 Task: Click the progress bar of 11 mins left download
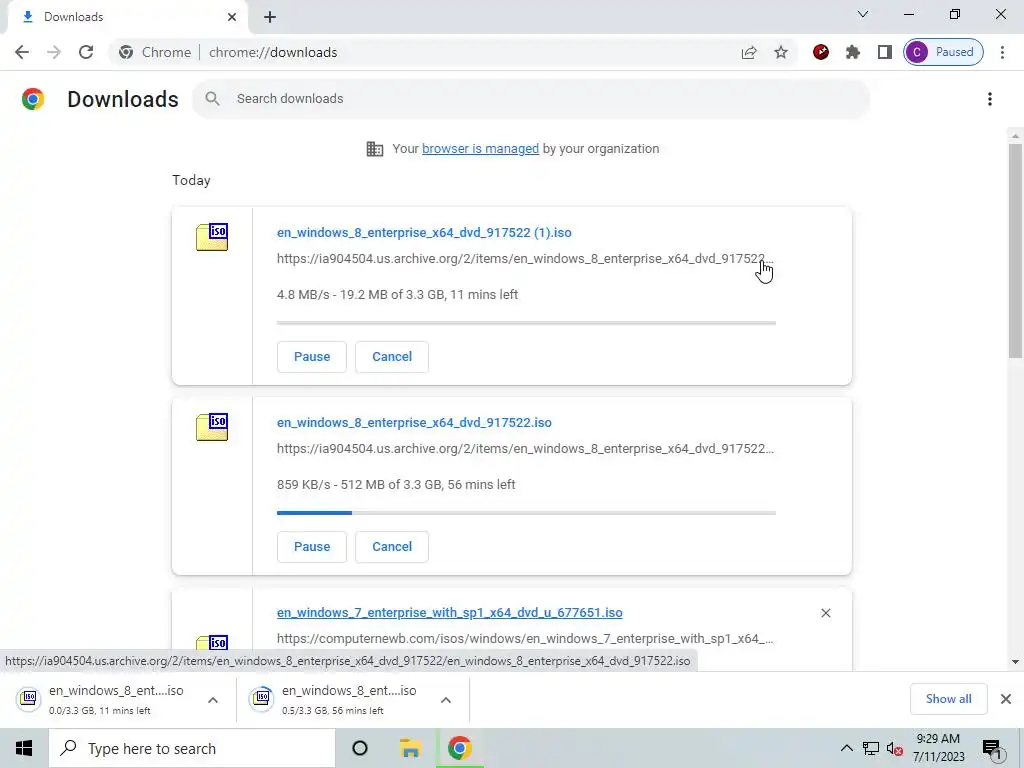526,323
